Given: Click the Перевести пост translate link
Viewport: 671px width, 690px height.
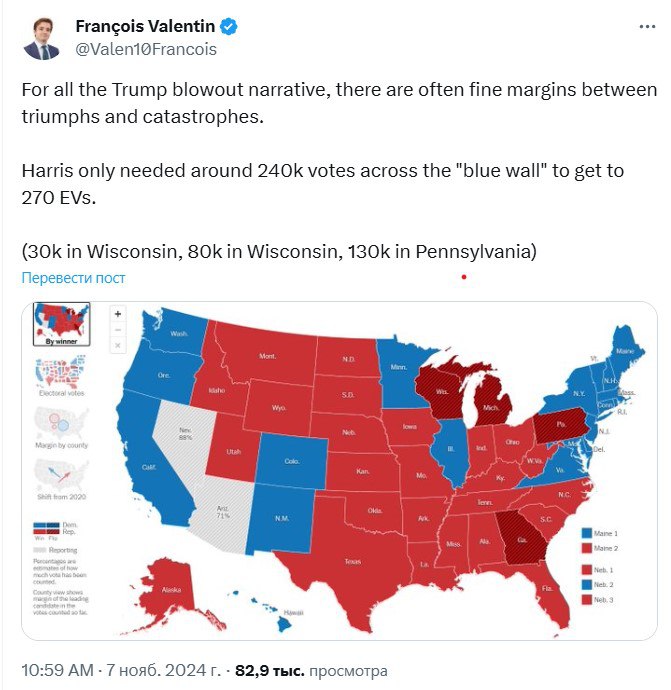Looking at the screenshot, I should click(73, 278).
